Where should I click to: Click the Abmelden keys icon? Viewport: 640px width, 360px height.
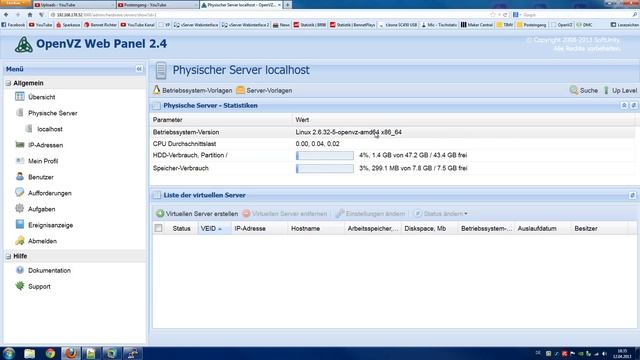coord(20,241)
